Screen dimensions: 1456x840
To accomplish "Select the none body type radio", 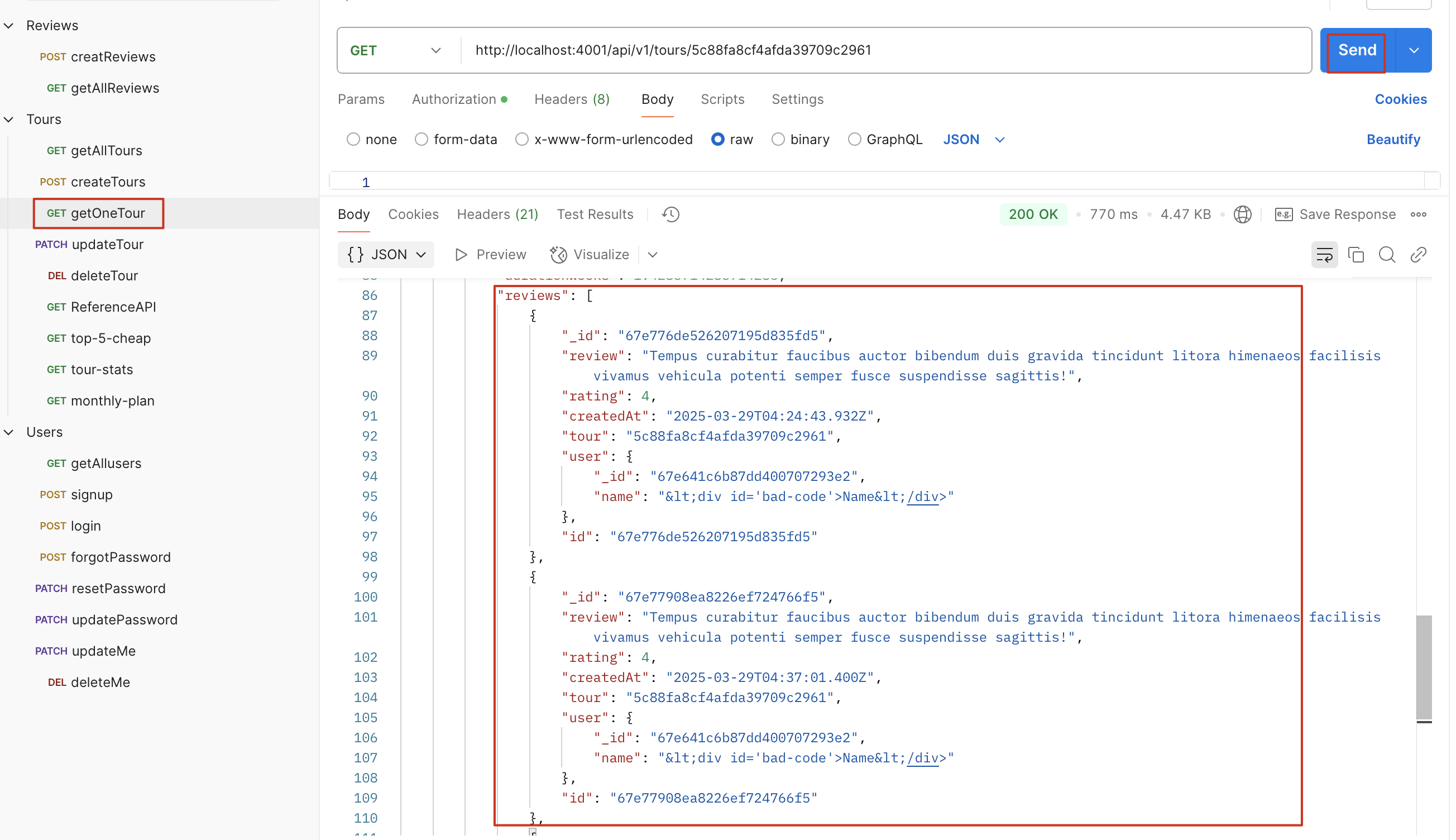I will pos(353,140).
